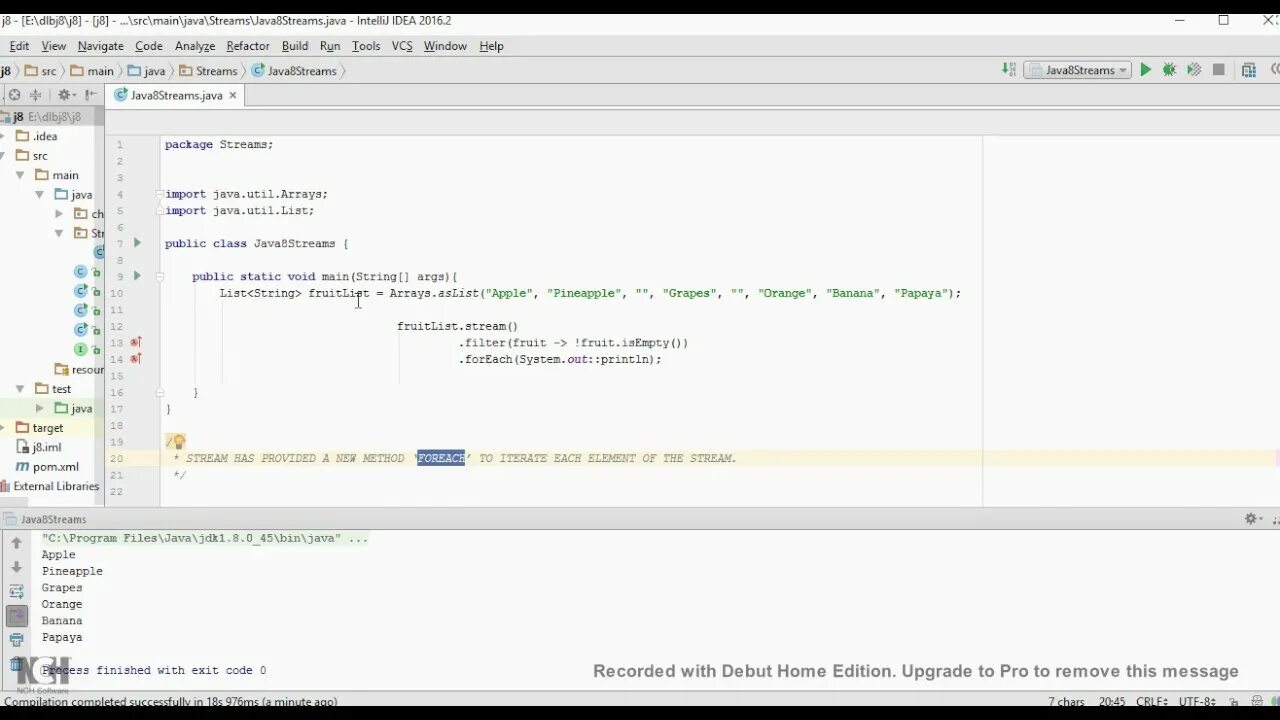Expand the java folder under test
The height and width of the screenshot is (720, 1280).
coord(39,408)
